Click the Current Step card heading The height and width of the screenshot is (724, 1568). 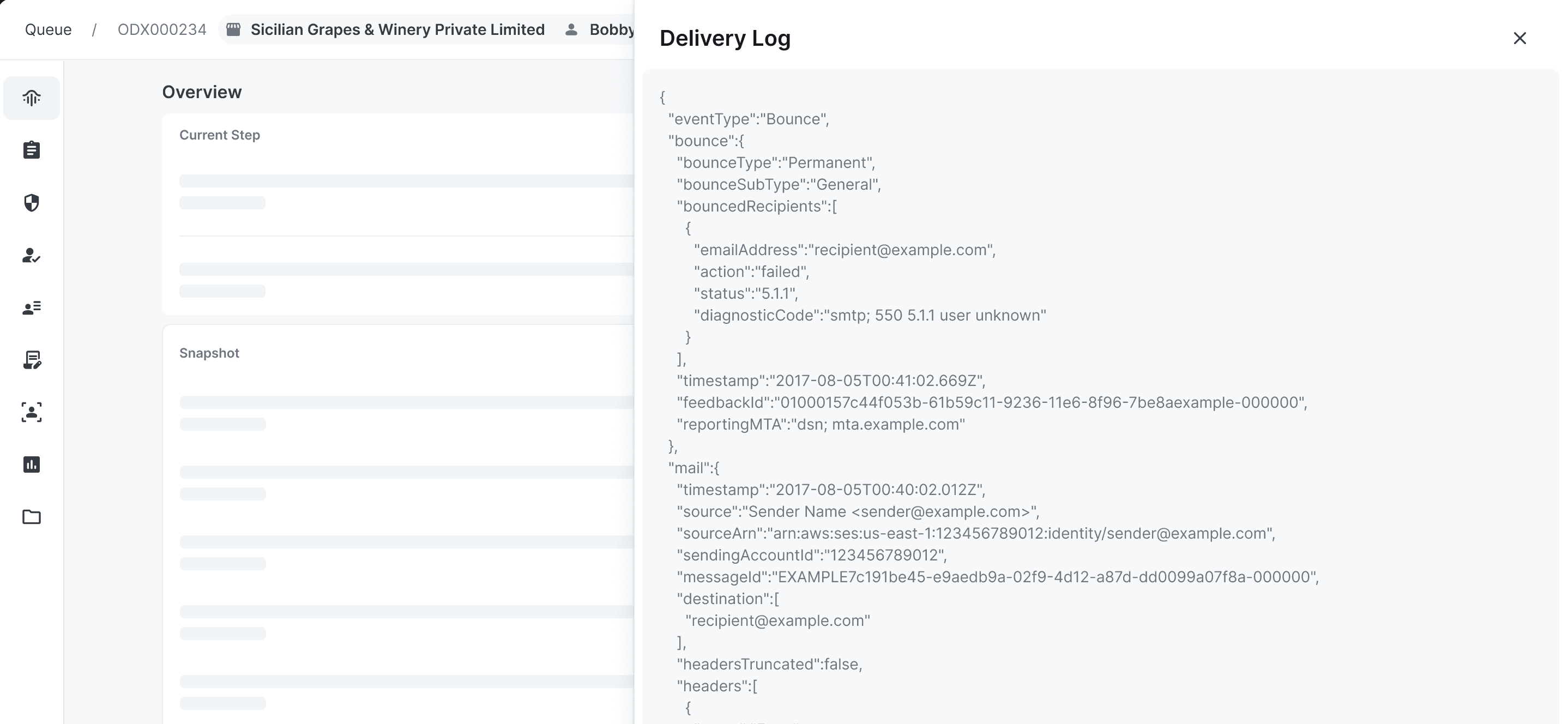(219, 135)
